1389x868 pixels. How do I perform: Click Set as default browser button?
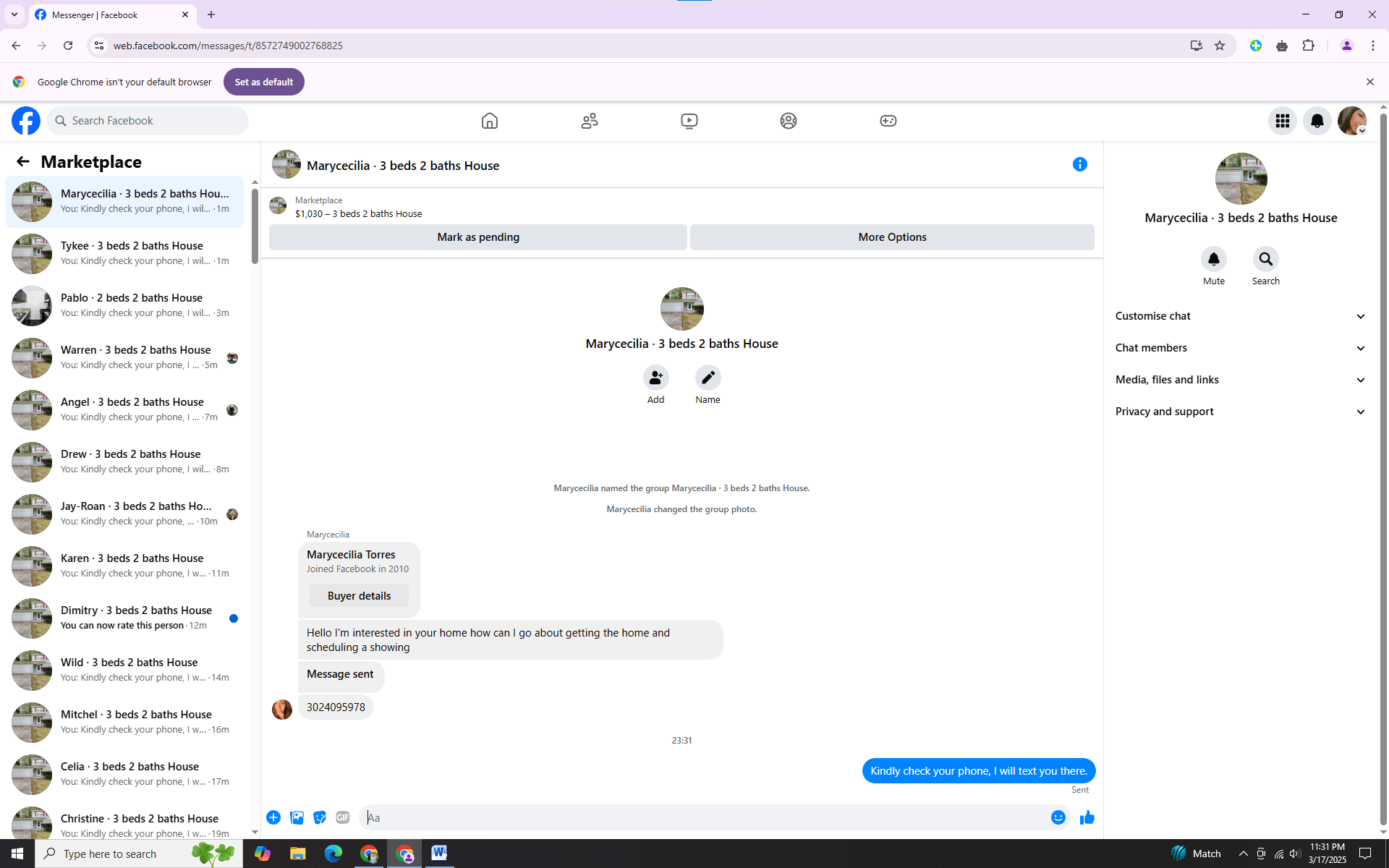click(264, 82)
